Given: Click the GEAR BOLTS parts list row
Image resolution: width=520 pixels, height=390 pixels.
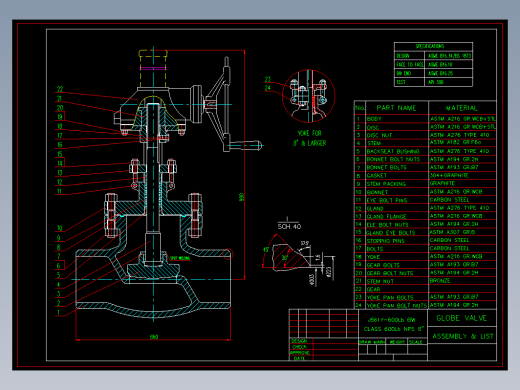Looking at the screenshot, I should tap(425, 265).
